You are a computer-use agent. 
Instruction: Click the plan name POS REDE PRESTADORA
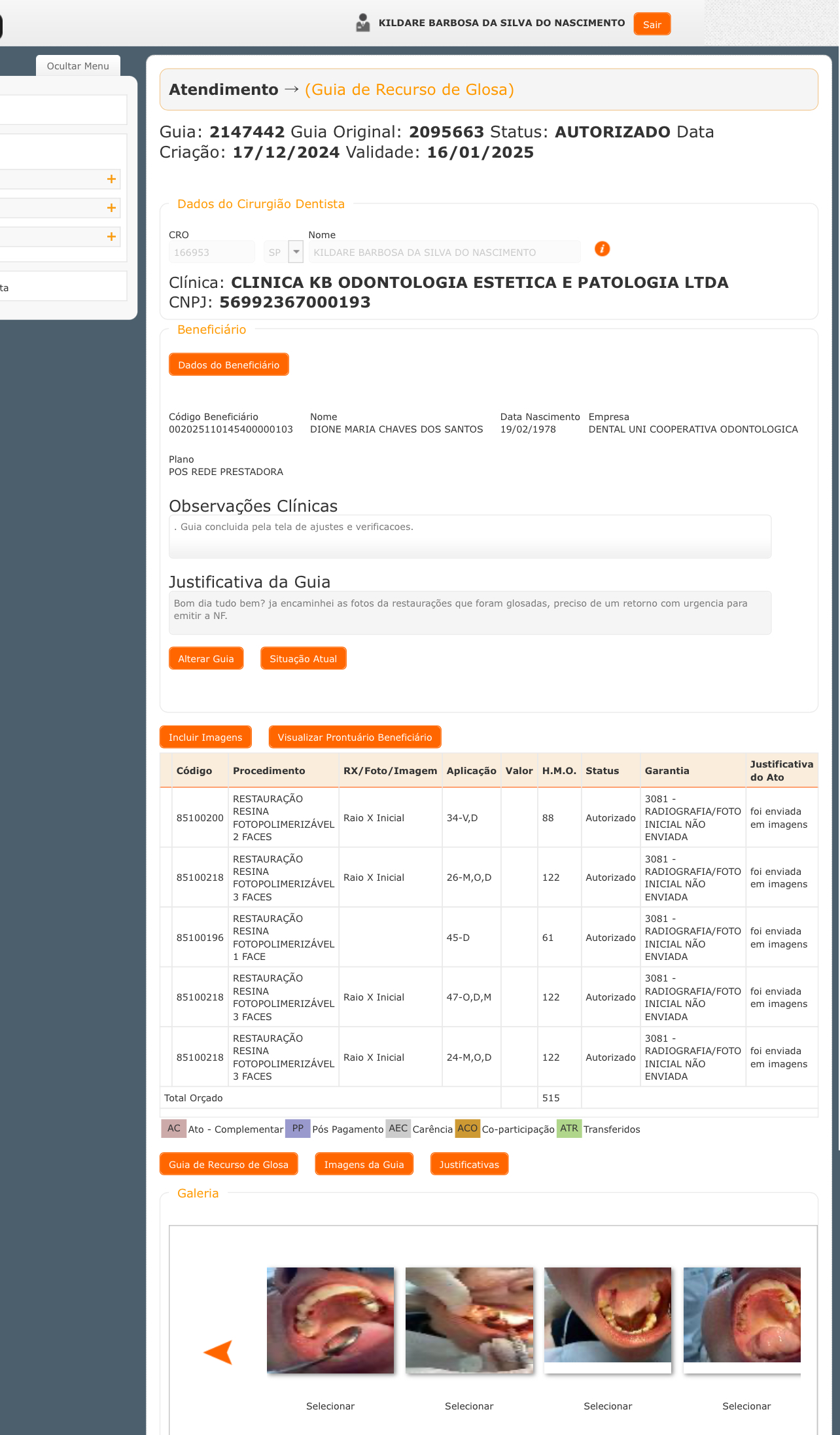click(226, 472)
